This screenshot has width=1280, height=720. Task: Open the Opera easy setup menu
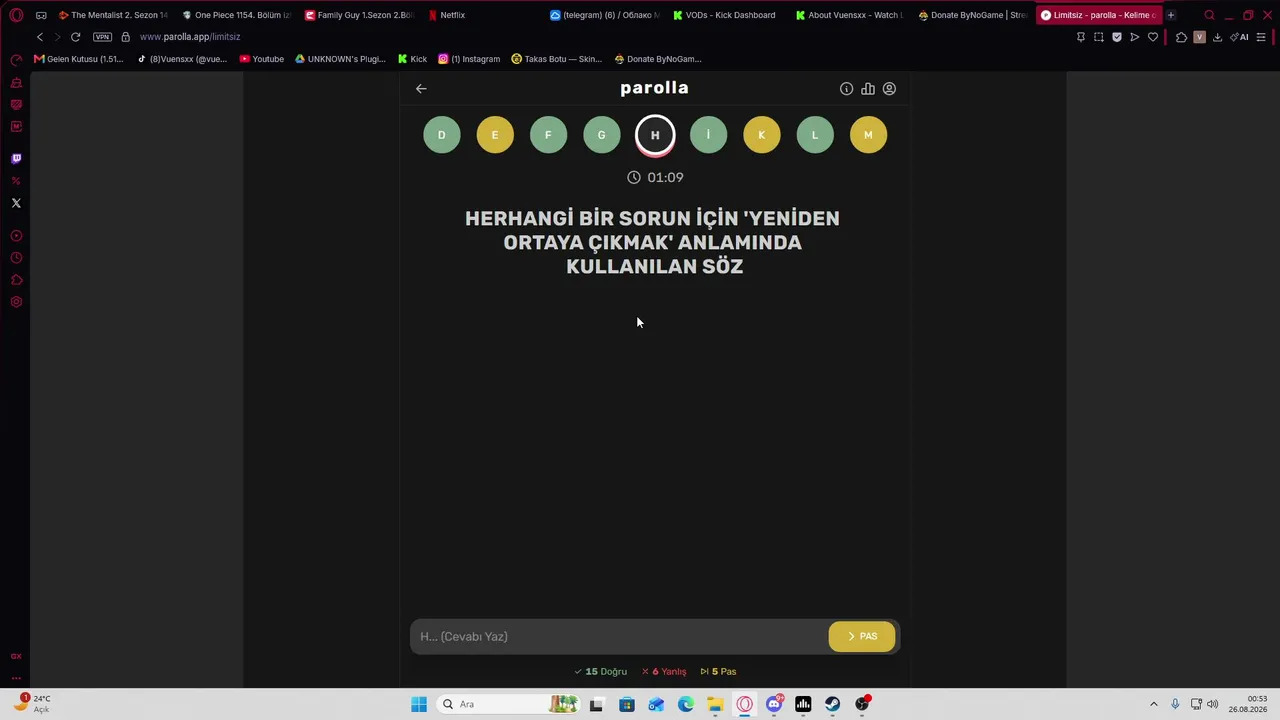(1261, 37)
